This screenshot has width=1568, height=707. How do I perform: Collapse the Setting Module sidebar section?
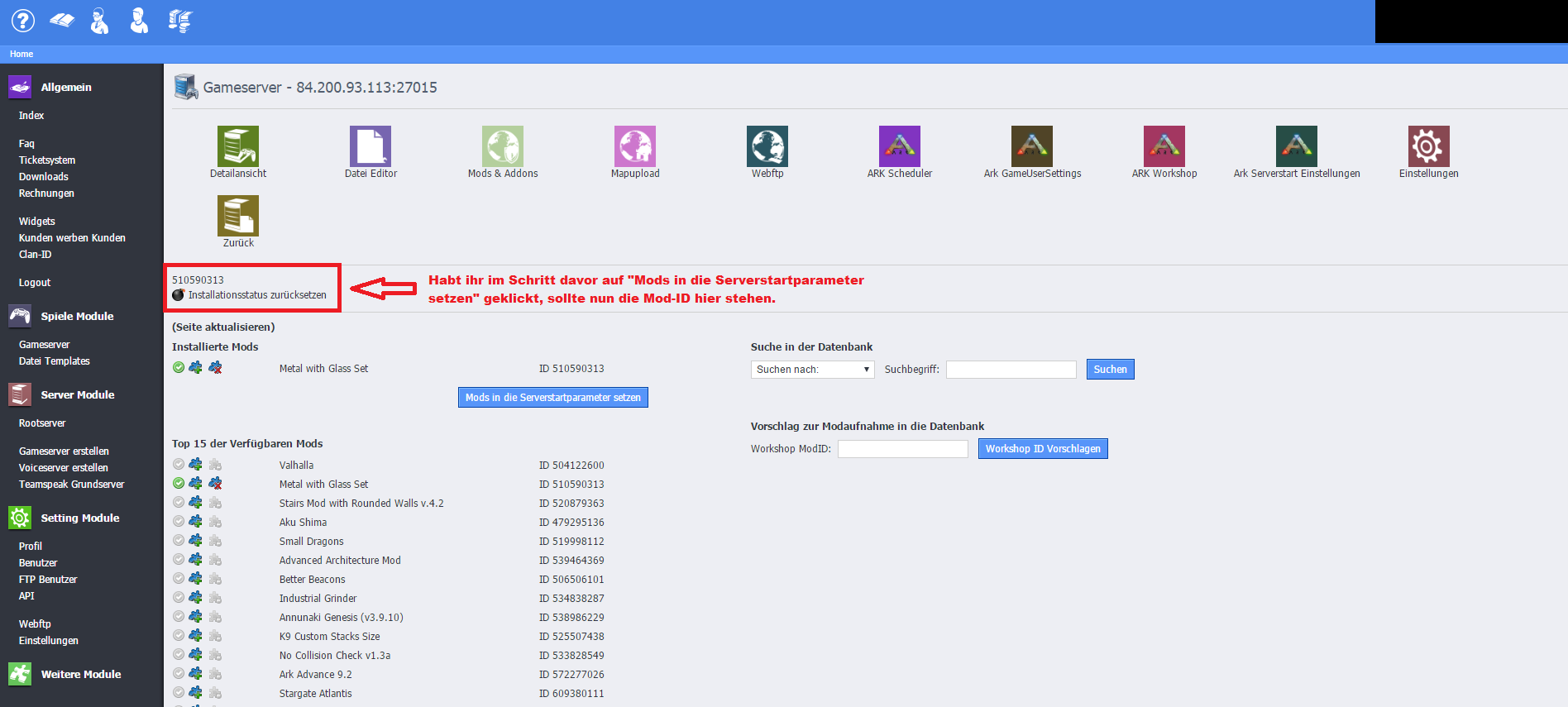pyautogui.click(x=79, y=518)
